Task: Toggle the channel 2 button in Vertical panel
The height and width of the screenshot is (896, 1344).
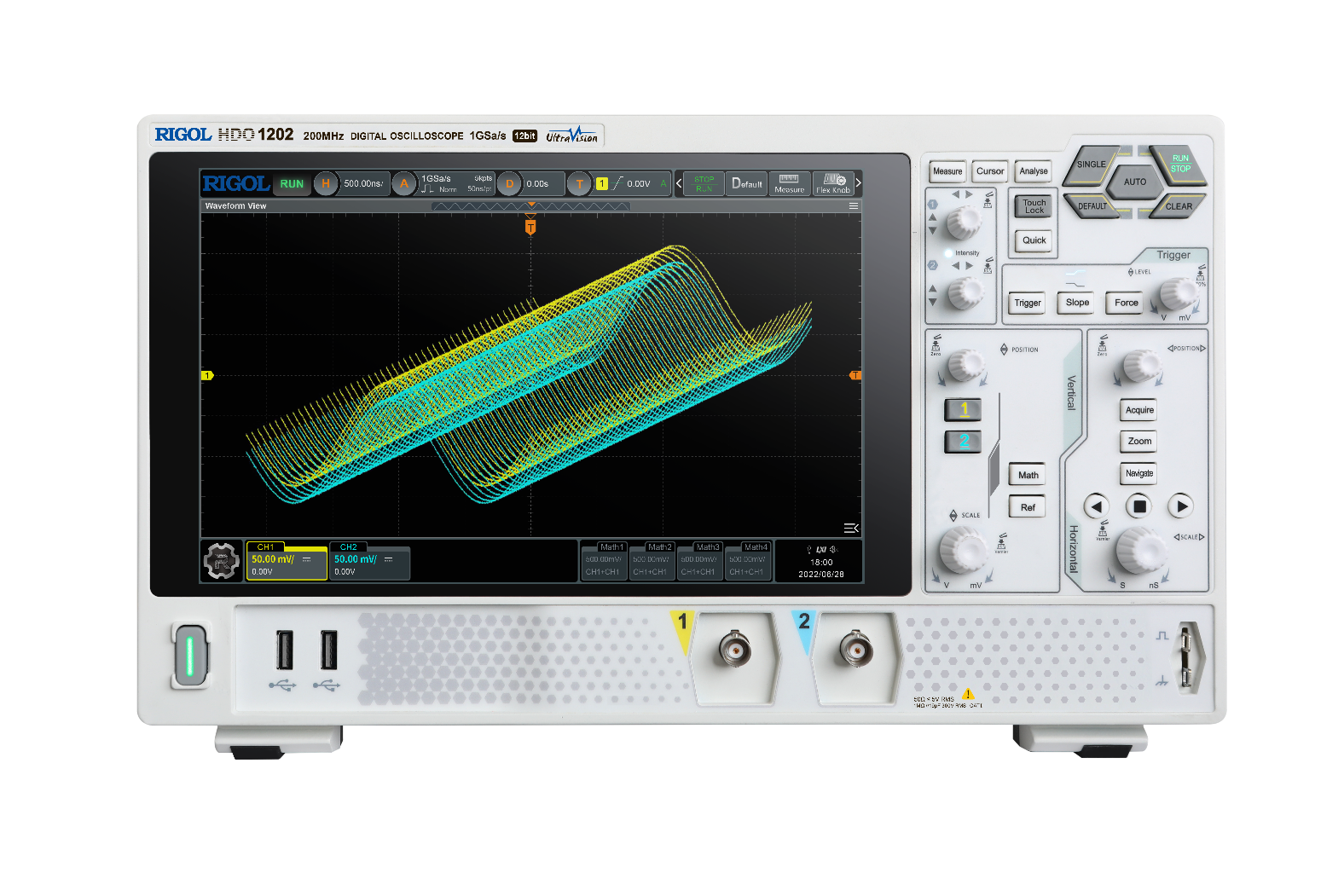Action: [x=963, y=442]
